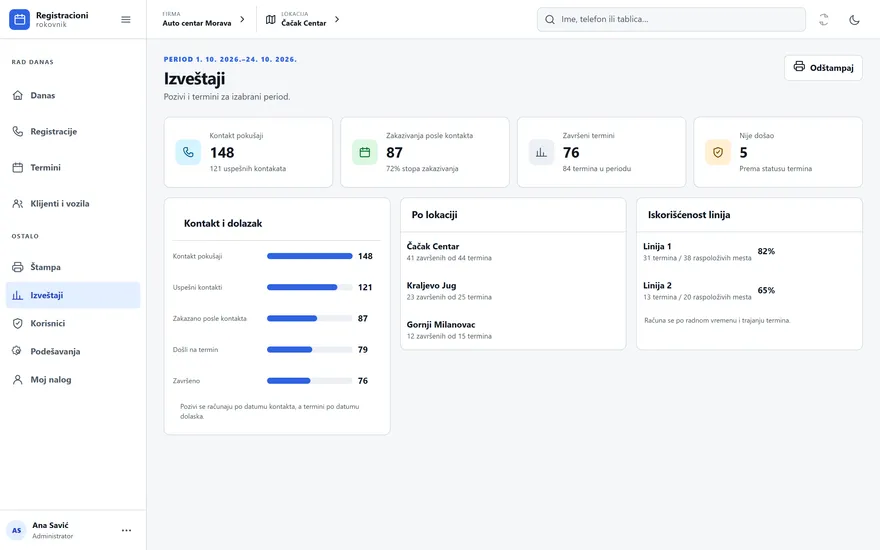Expand the Firma Auto centar Morava selector
The image size is (880, 550).
coord(204,19)
